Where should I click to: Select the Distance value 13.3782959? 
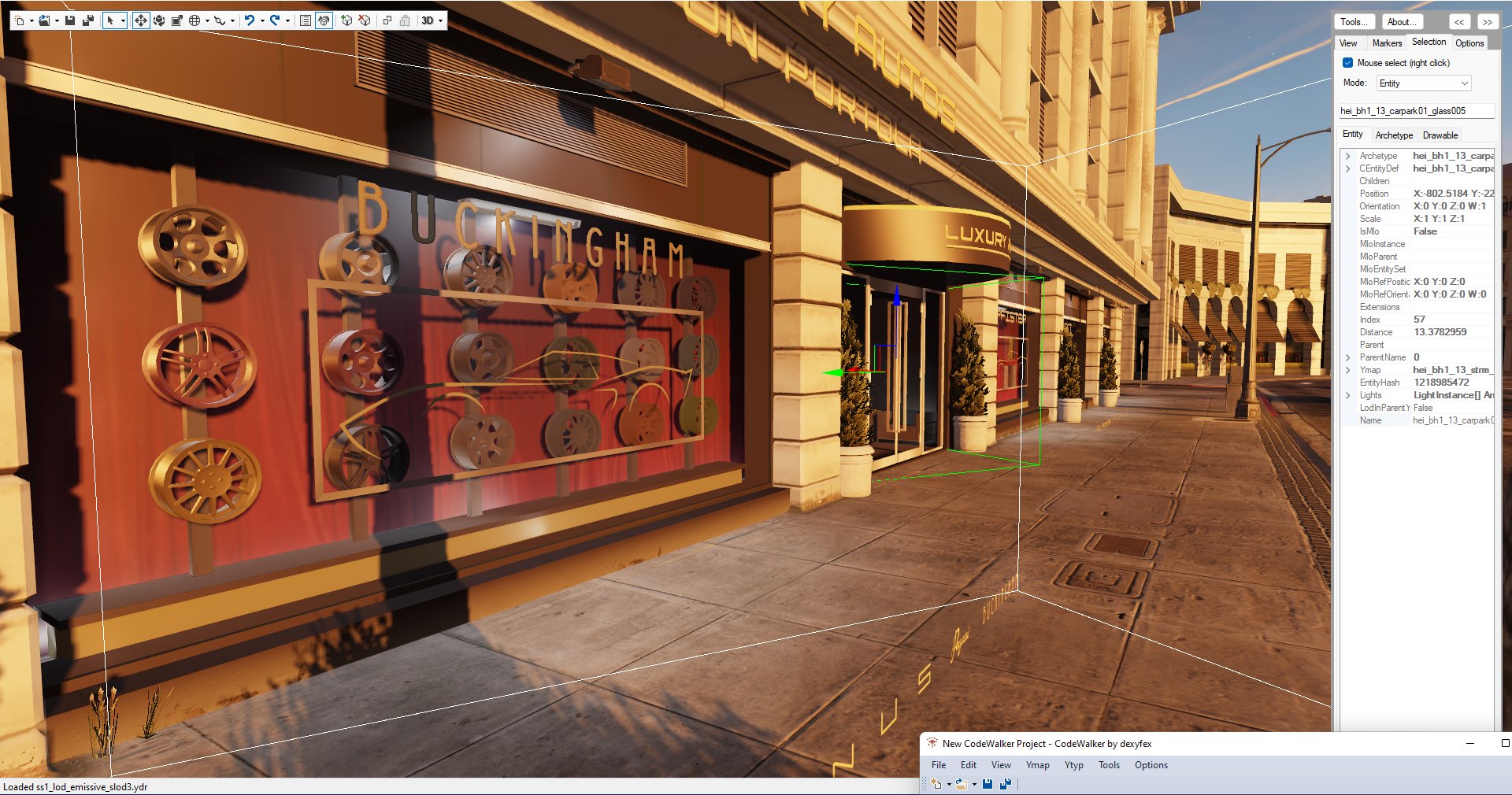pyautogui.click(x=1440, y=332)
